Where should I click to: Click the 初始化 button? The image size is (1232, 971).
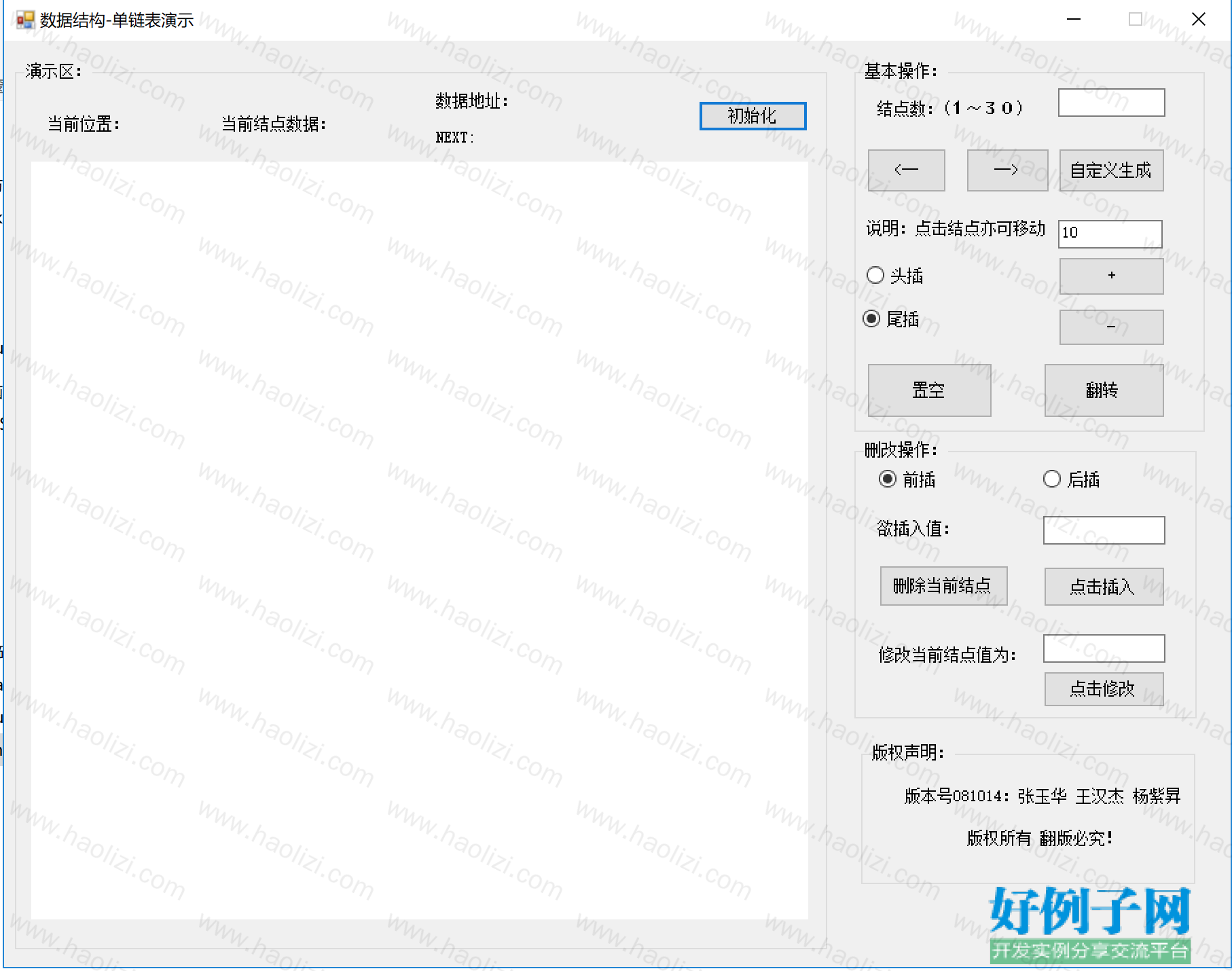(x=753, y=116)
